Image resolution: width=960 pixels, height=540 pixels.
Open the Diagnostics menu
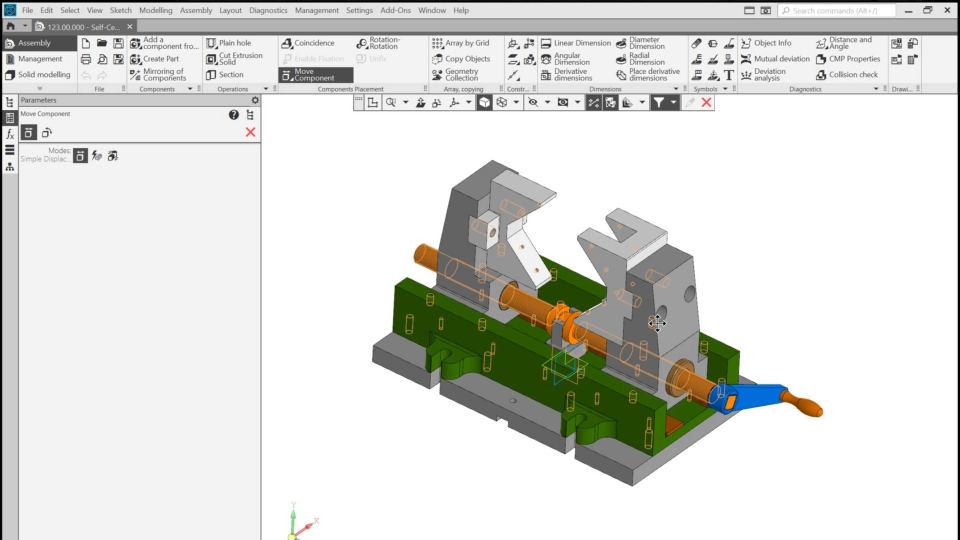pos(267,10)
